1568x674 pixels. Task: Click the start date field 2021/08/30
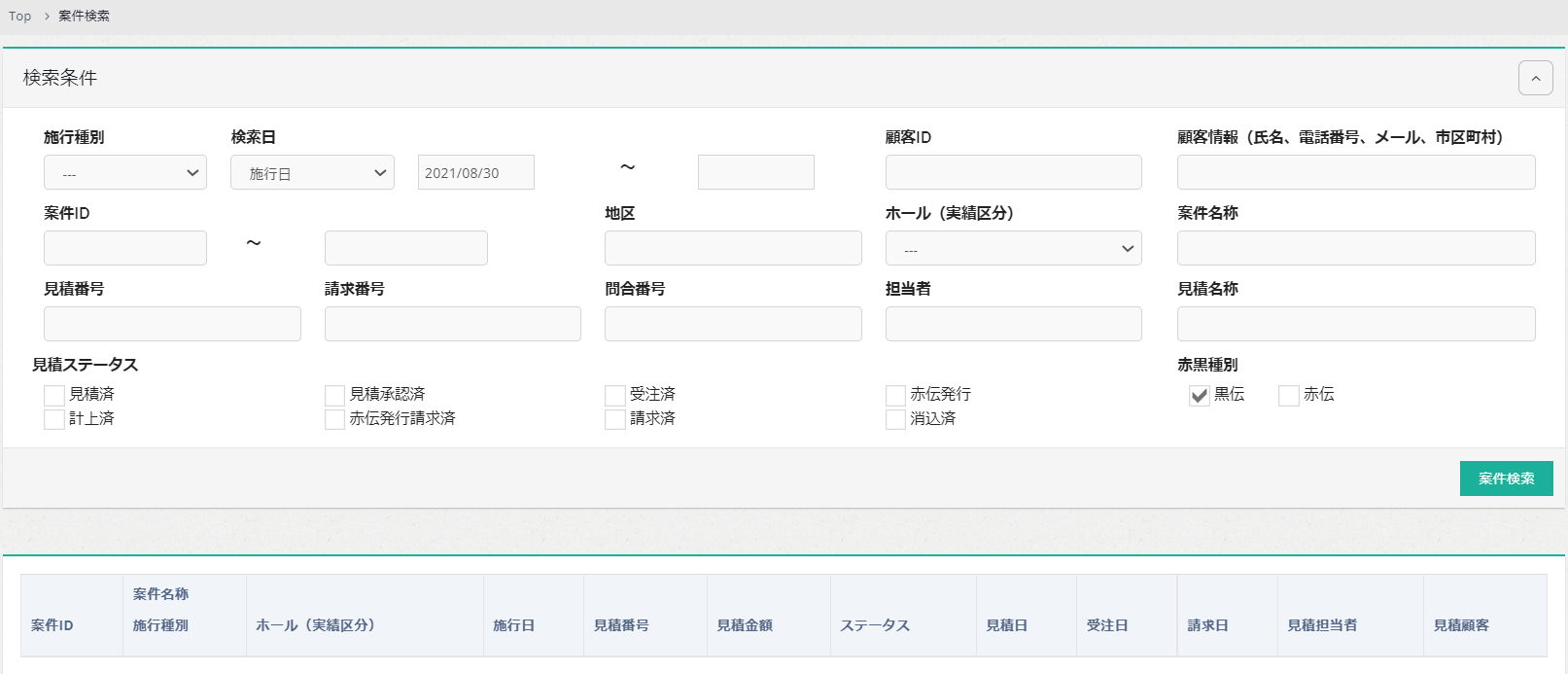coord(475,173)
